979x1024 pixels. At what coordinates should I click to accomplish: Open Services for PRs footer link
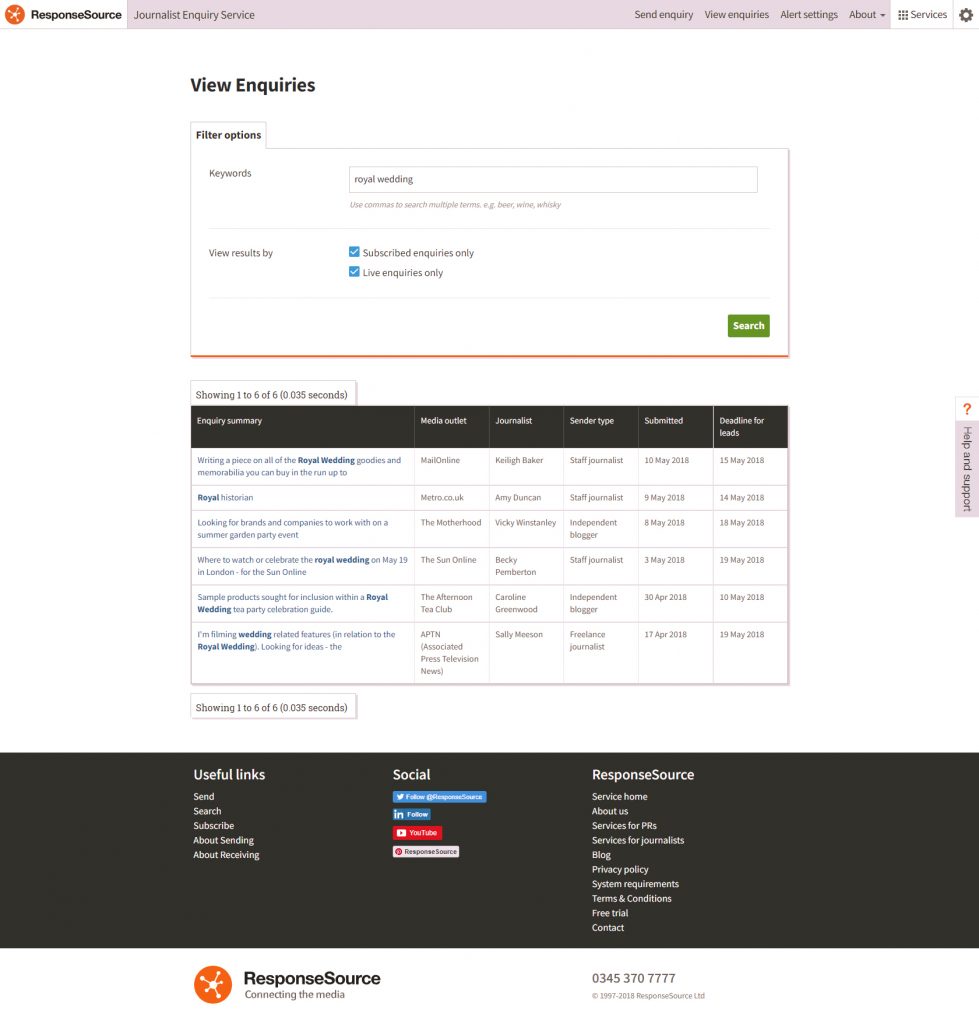click(624, 825)
